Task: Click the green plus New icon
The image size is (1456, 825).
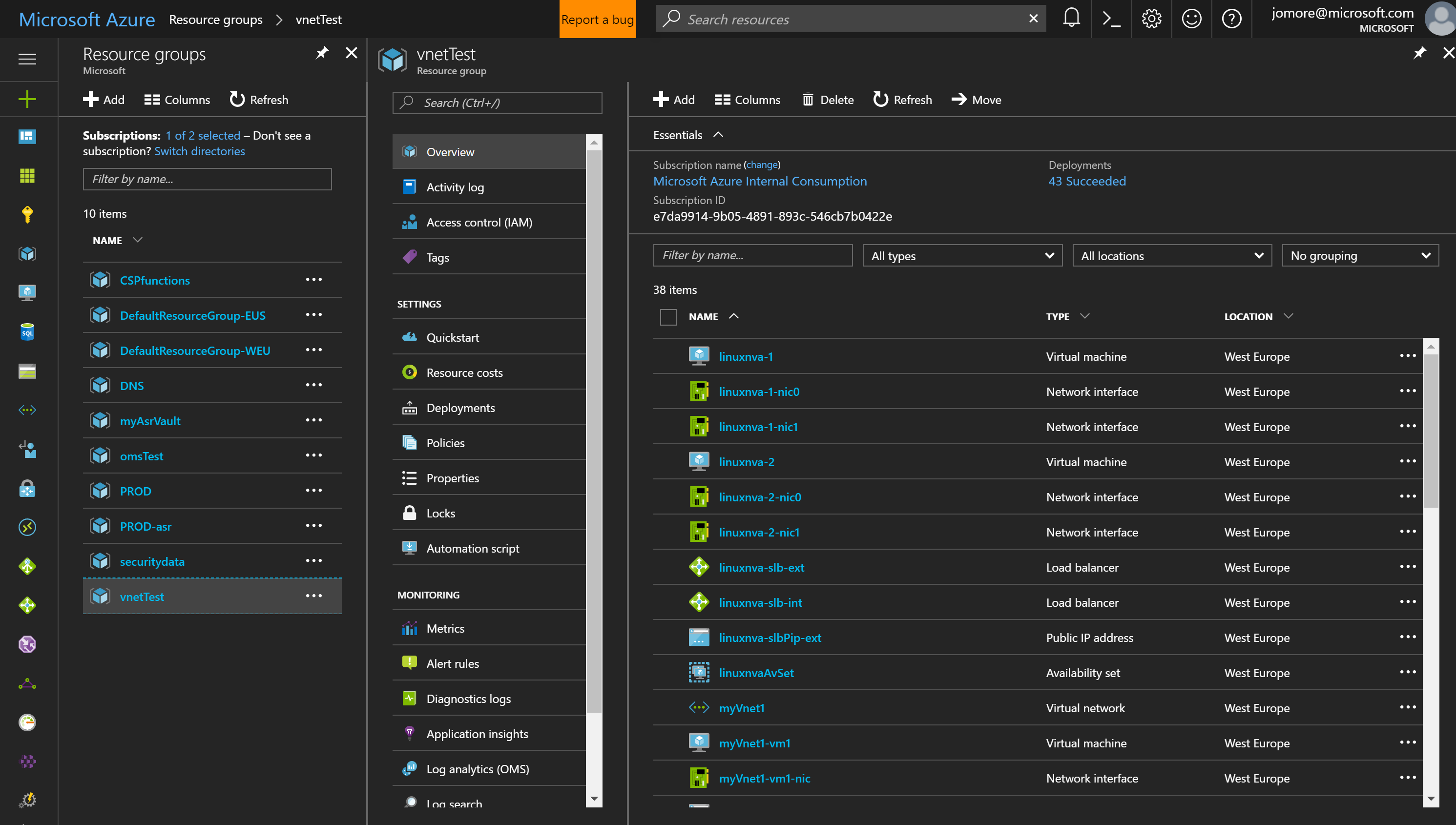Action: pyautogui.click(x=27, y=99)
